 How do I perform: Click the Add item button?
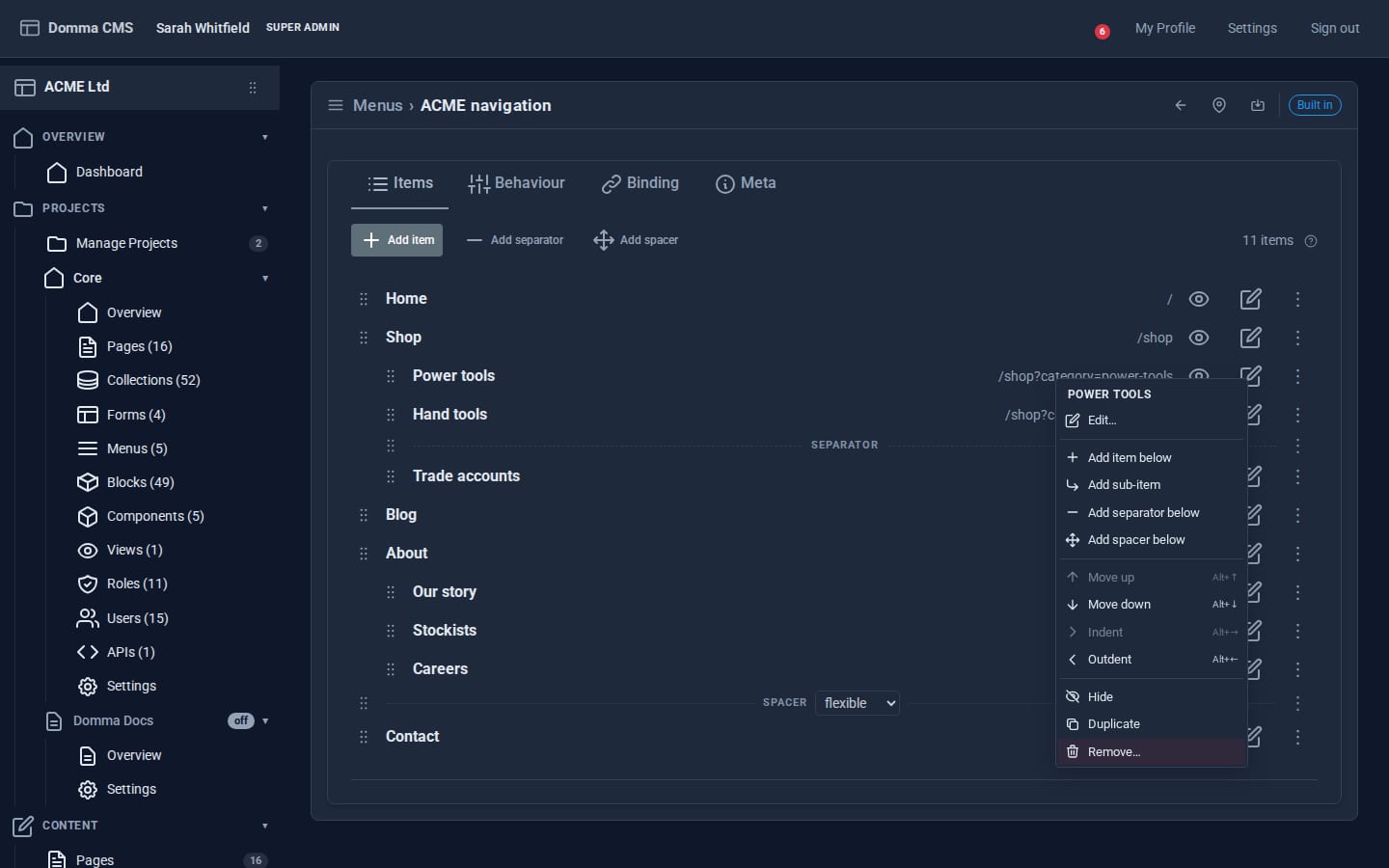(x=396, y=240)
